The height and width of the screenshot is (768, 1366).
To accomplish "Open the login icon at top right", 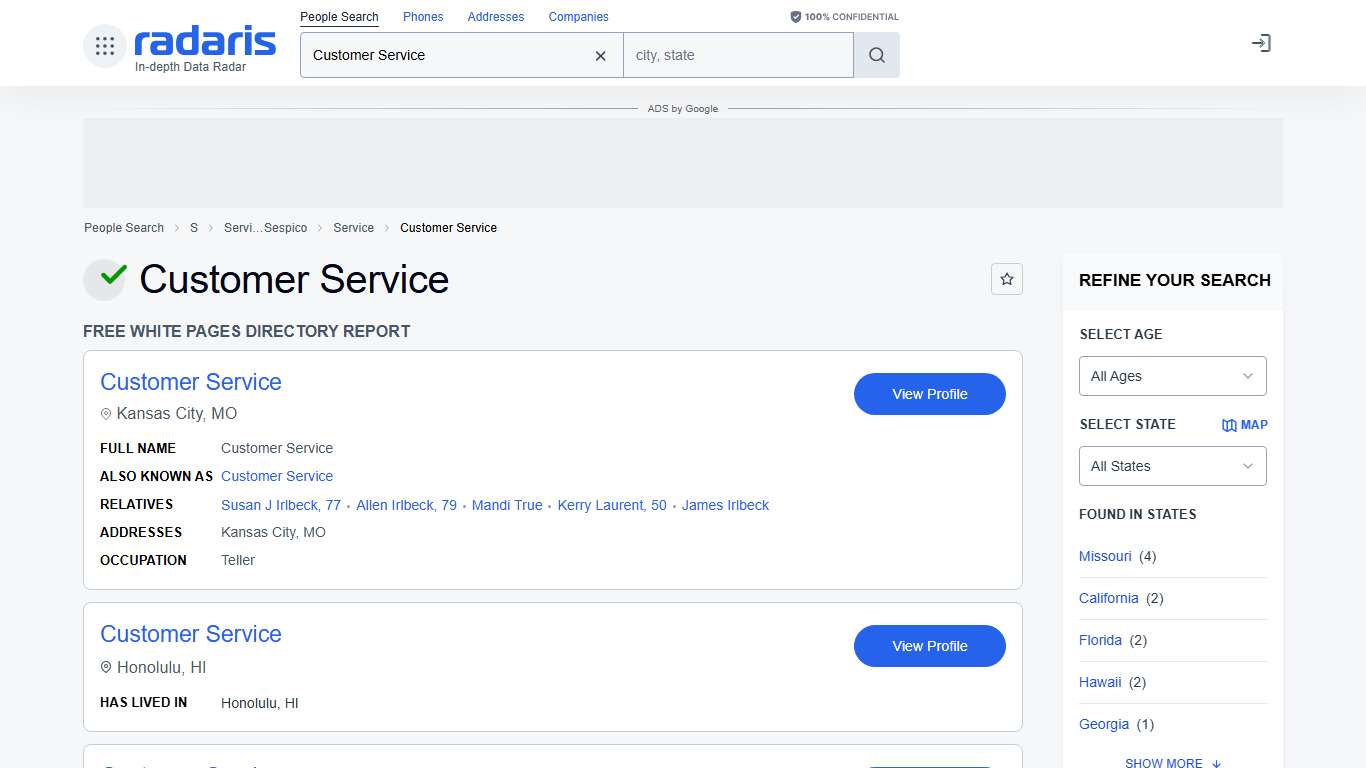I will [x=1261, y=43].
